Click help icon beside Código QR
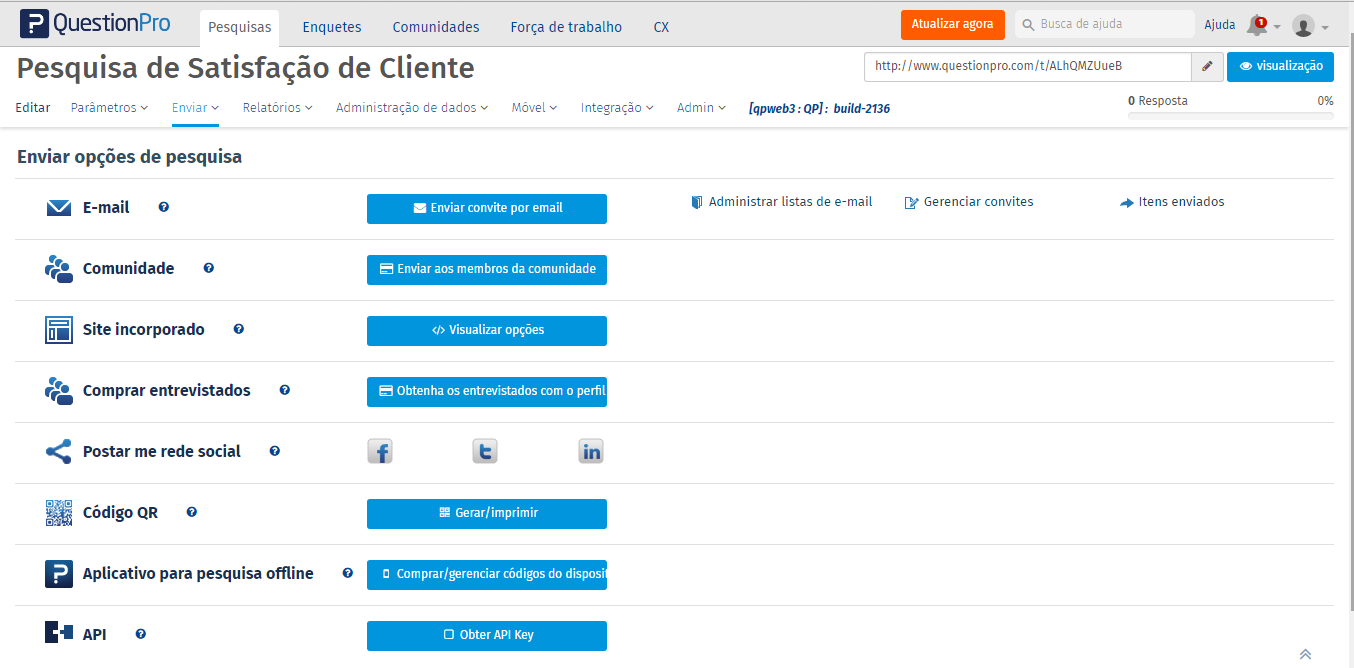This screenshot has height=668, width=1354. click(x=192, y=513)
